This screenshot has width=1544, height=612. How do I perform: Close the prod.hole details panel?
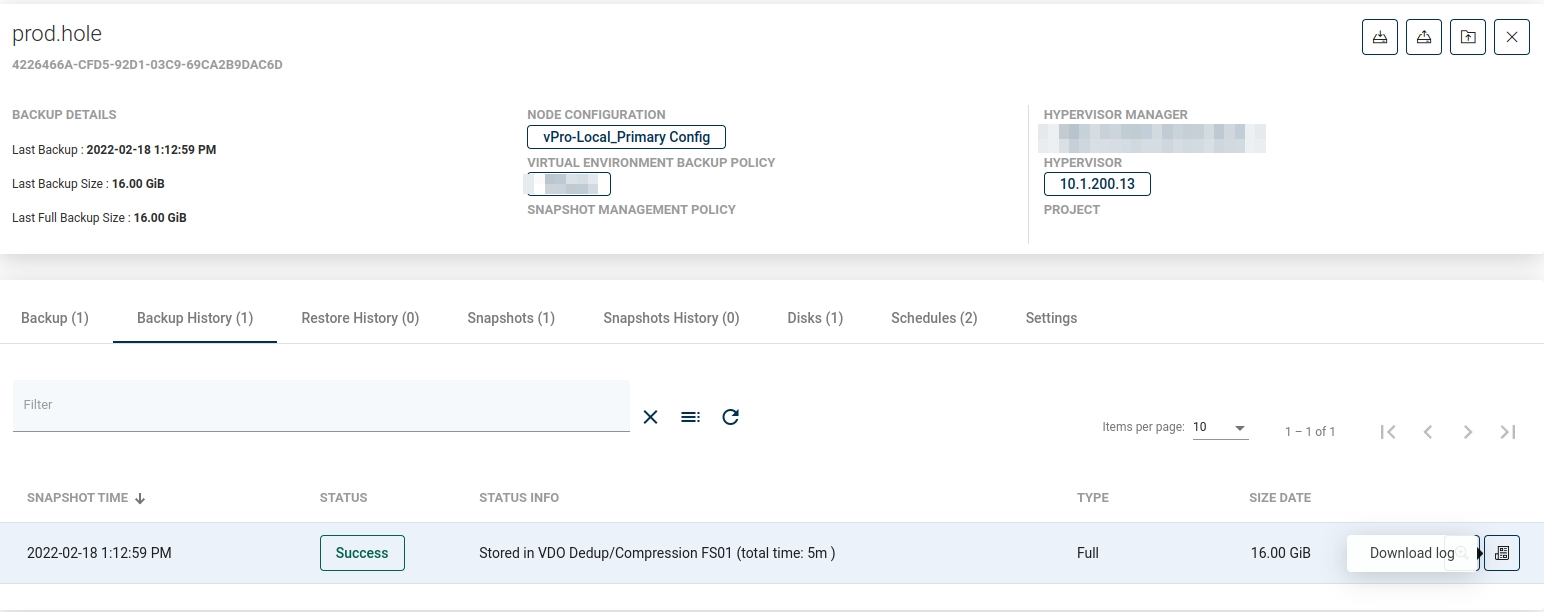pos(1511,37)
